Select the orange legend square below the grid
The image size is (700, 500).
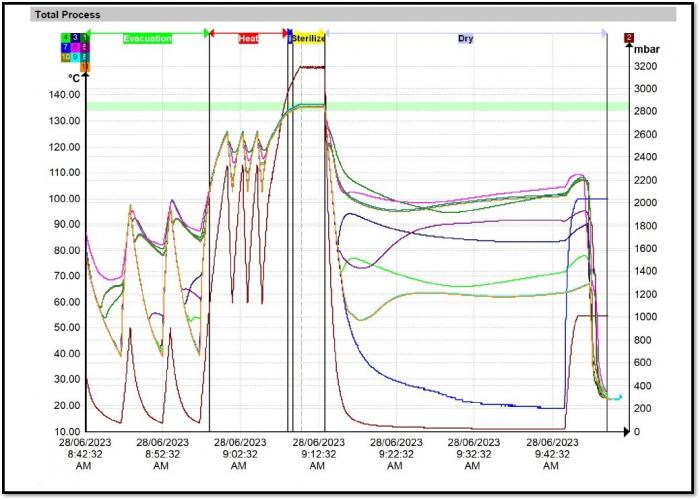point(85,67)
